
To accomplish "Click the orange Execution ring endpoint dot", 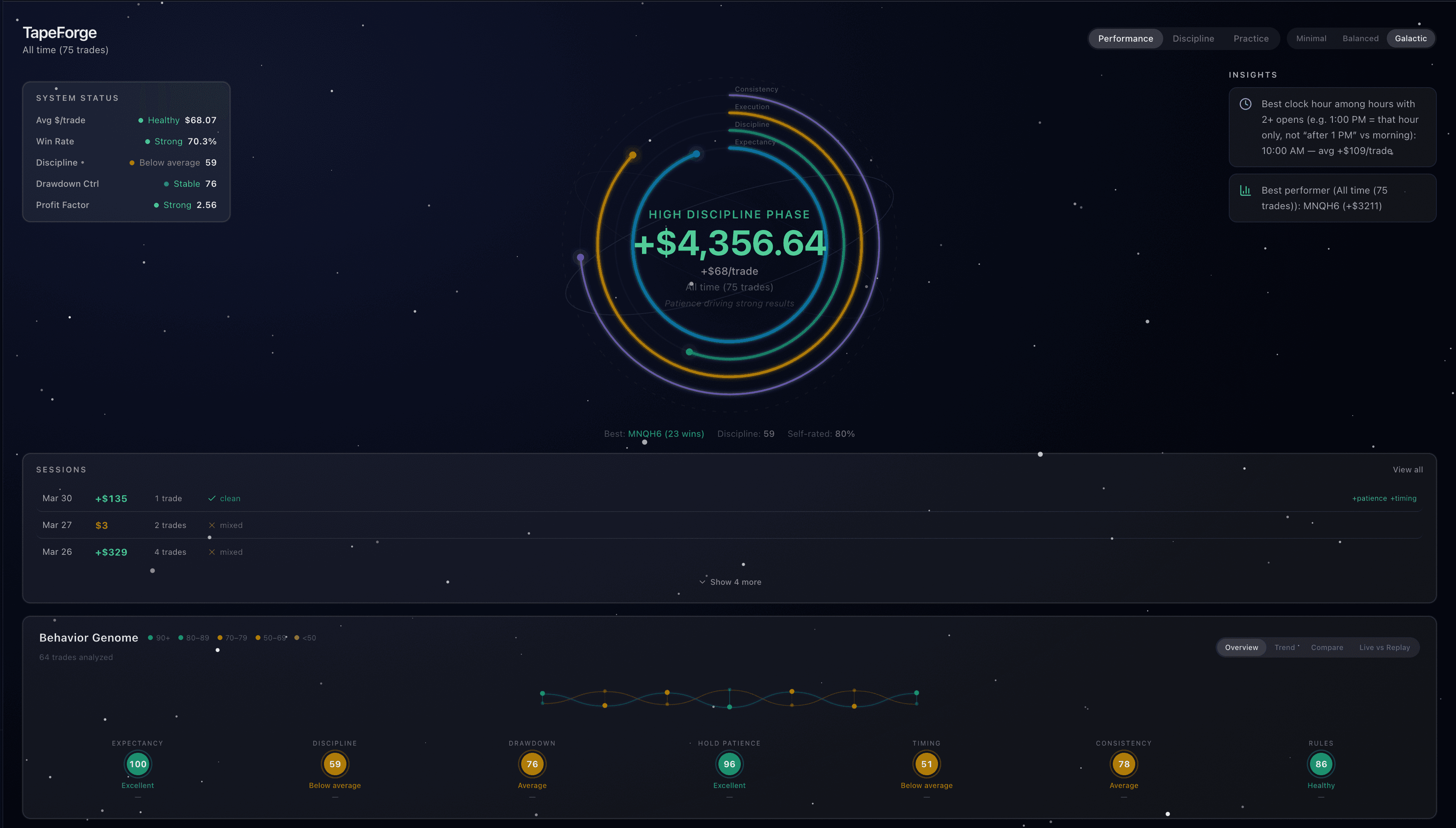I will coord(632,155).
